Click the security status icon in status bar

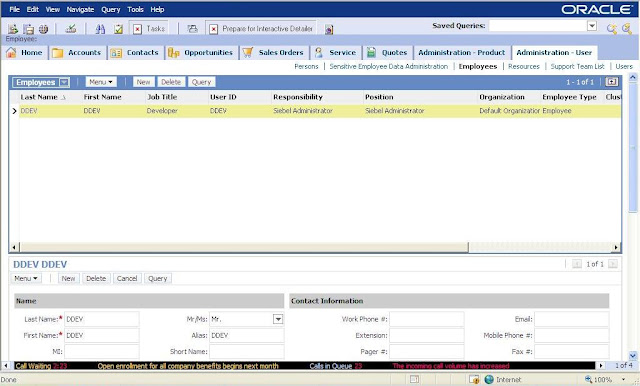(474, 379)
